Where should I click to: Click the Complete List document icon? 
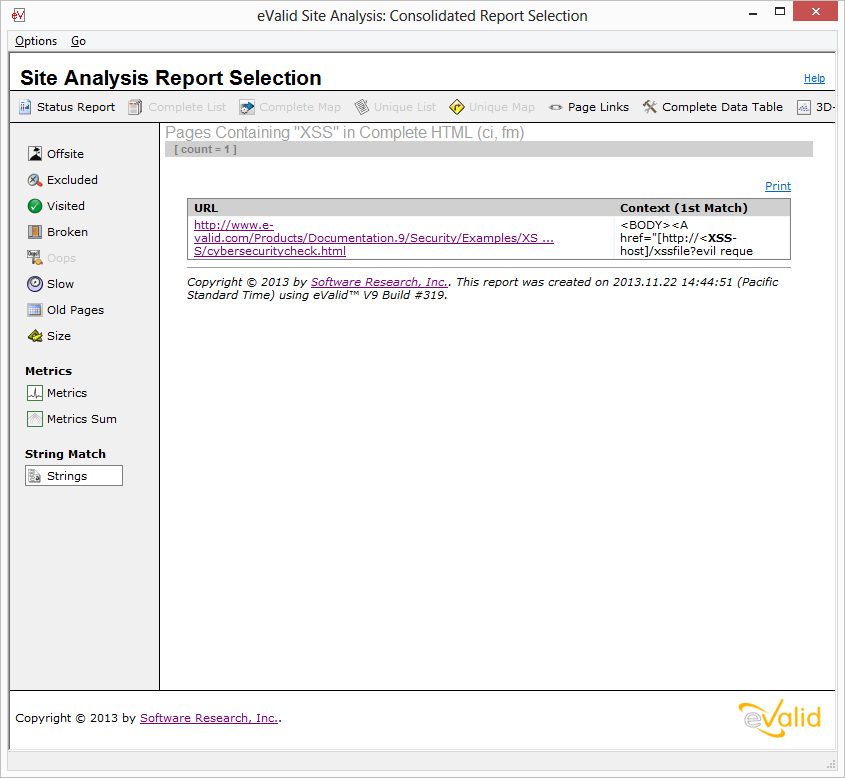click(x=135, y=107)
